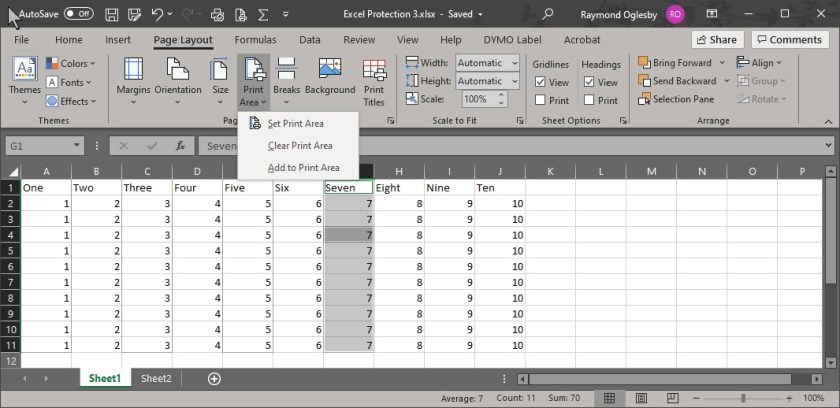Click the Insert Function fx icon
The image size is (840, 408).
pyautogui.click(x=181, y=146)
